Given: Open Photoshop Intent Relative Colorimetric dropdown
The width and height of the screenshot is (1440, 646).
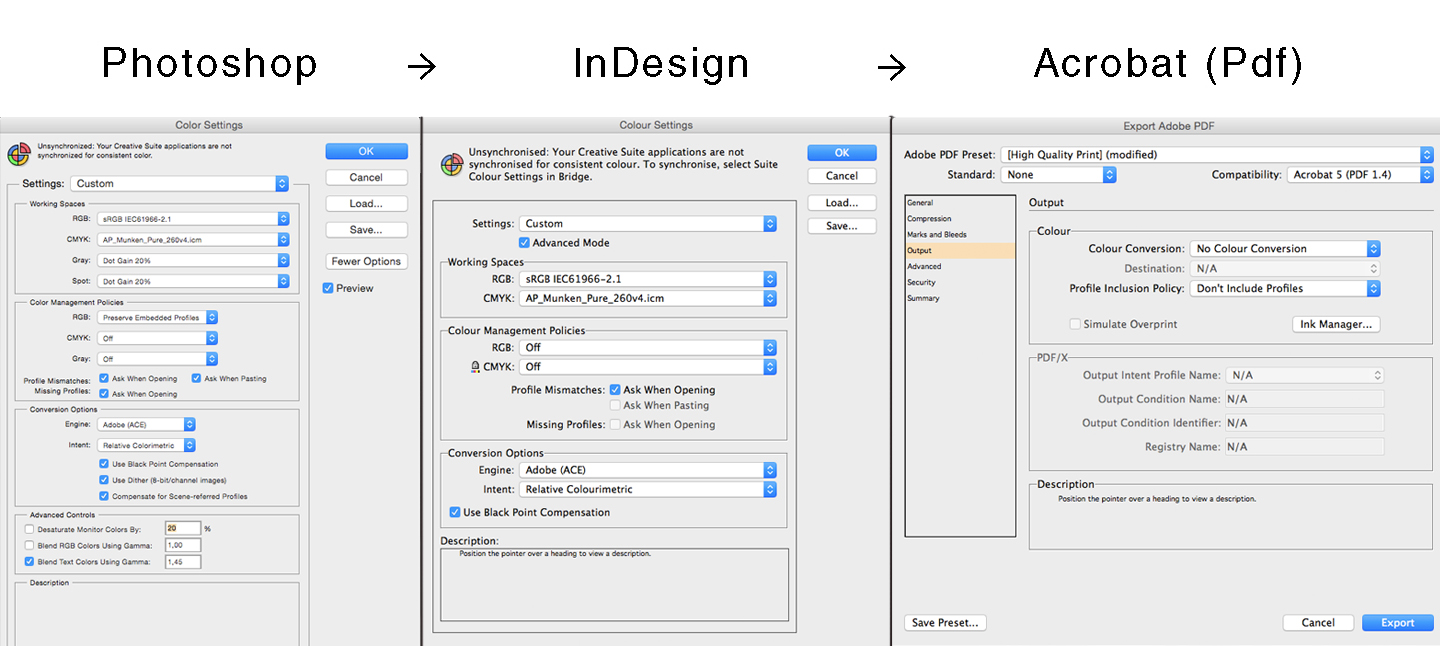Looking at the screenshot, I should 147,445.
